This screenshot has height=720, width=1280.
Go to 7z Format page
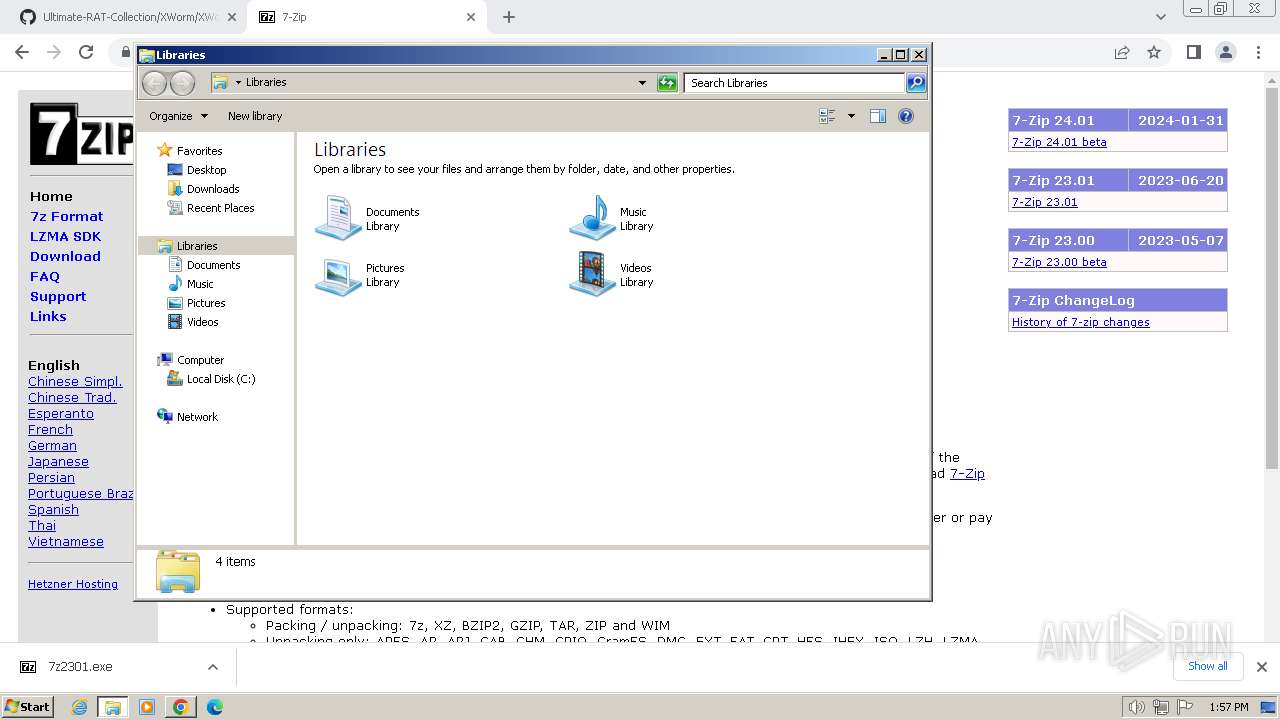[66, 216]
